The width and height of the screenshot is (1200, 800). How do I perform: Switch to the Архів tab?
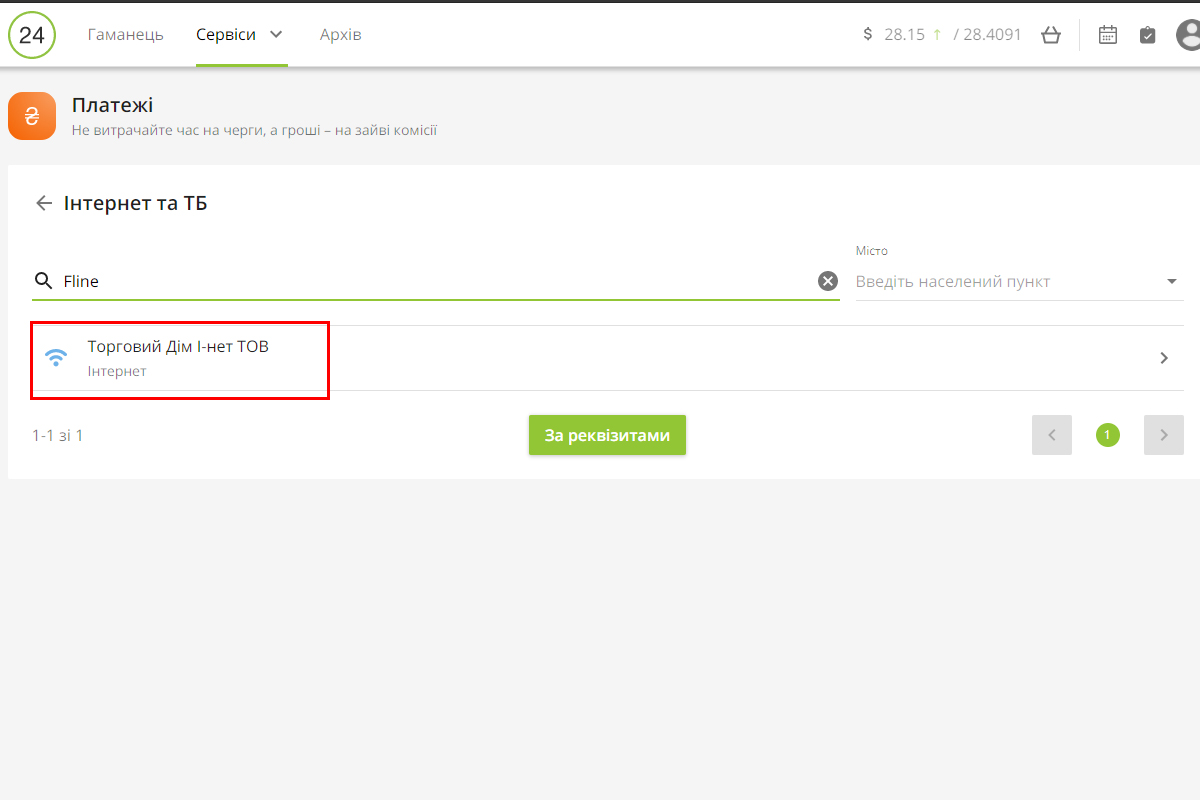340,35
